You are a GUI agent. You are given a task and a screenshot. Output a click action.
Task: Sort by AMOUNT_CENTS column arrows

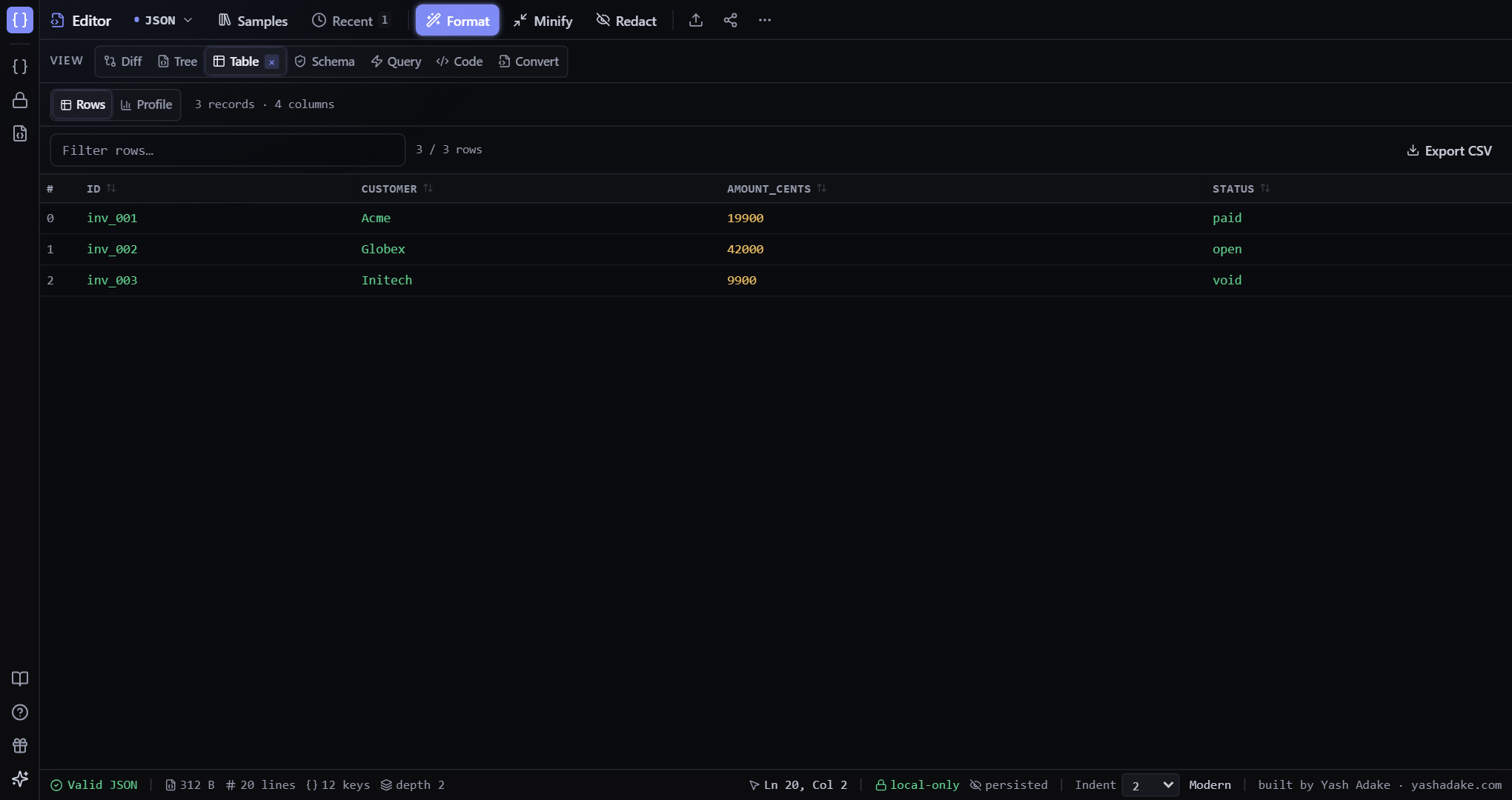[x=821, y=188]
